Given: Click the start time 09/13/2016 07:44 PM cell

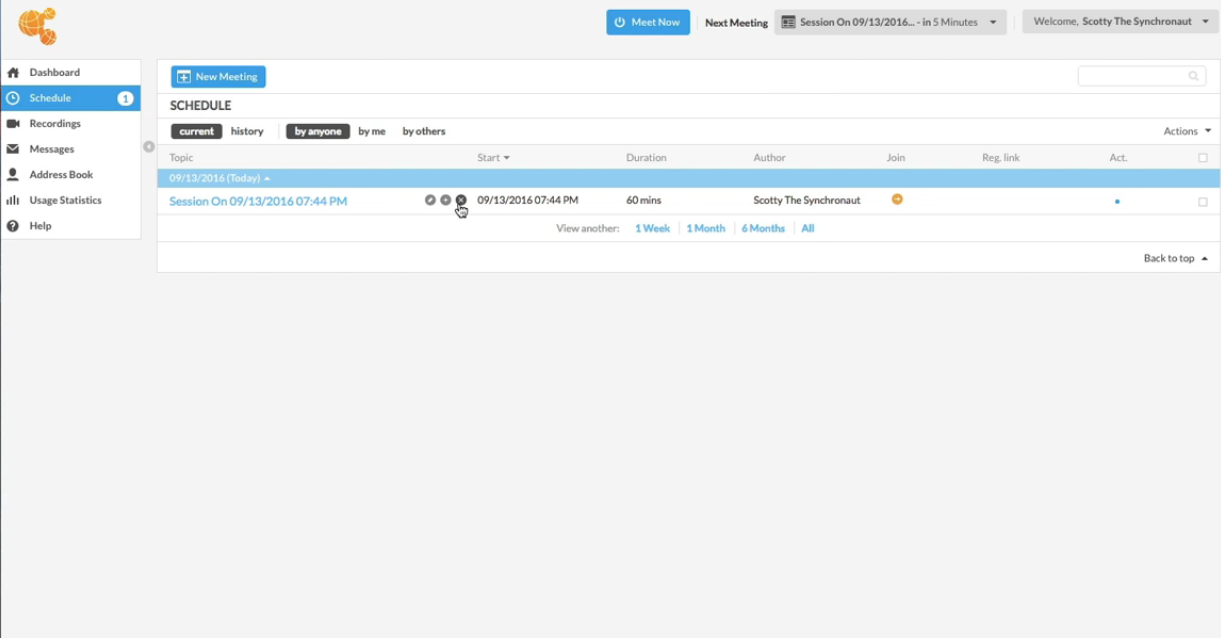Looking at the screenshot, I should tap(527, 200).
